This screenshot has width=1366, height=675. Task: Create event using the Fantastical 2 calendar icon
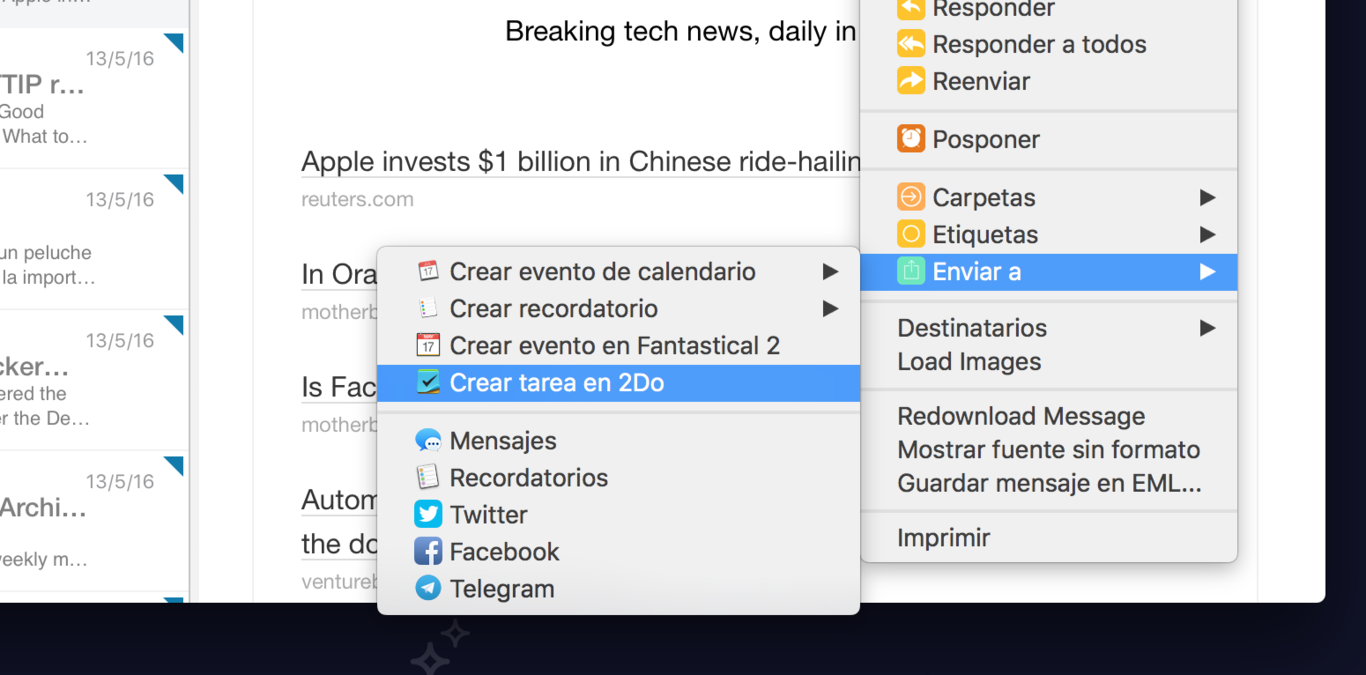click(x=428, y=345)
